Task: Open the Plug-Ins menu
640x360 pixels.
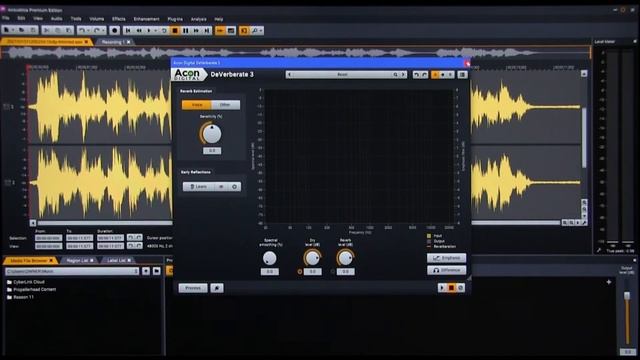Action: point(175,19)
